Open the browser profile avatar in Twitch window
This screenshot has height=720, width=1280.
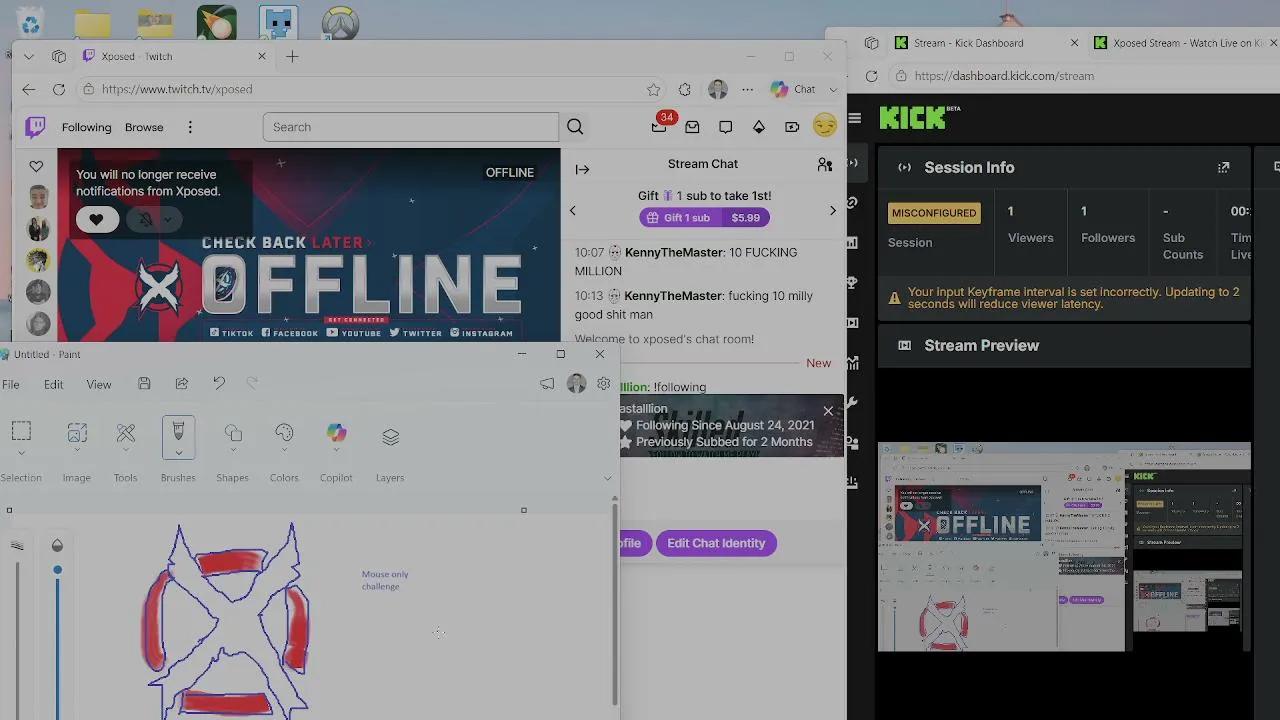coord(718,89)
